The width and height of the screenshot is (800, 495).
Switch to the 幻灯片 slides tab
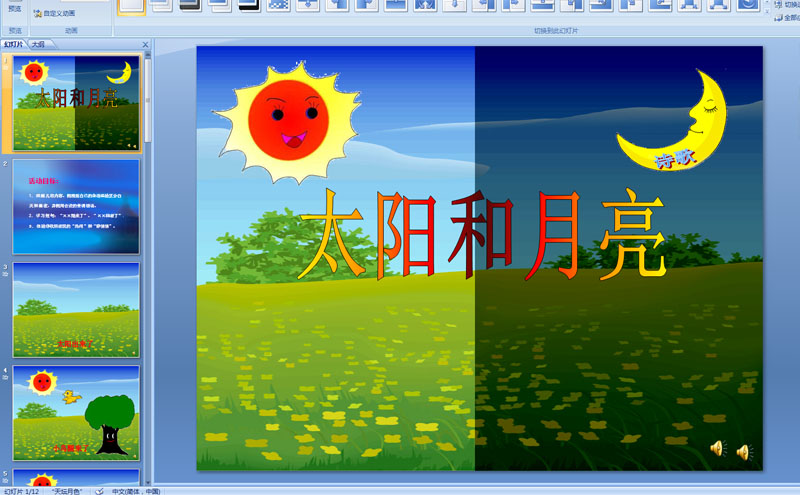[14, 44]
